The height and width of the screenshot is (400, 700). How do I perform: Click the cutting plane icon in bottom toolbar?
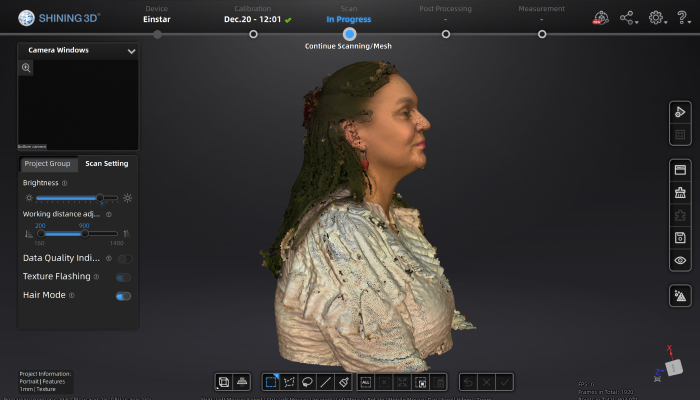(242, 382)
